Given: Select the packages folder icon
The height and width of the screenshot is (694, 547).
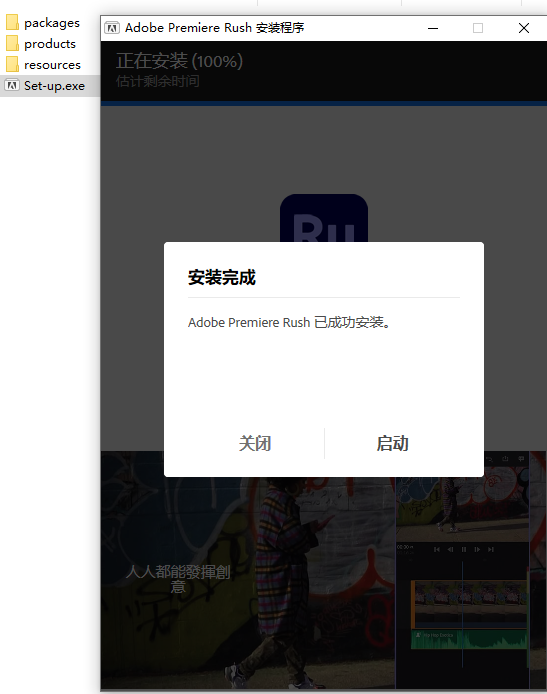Looking at the screenshot, I should coord(12,22).
